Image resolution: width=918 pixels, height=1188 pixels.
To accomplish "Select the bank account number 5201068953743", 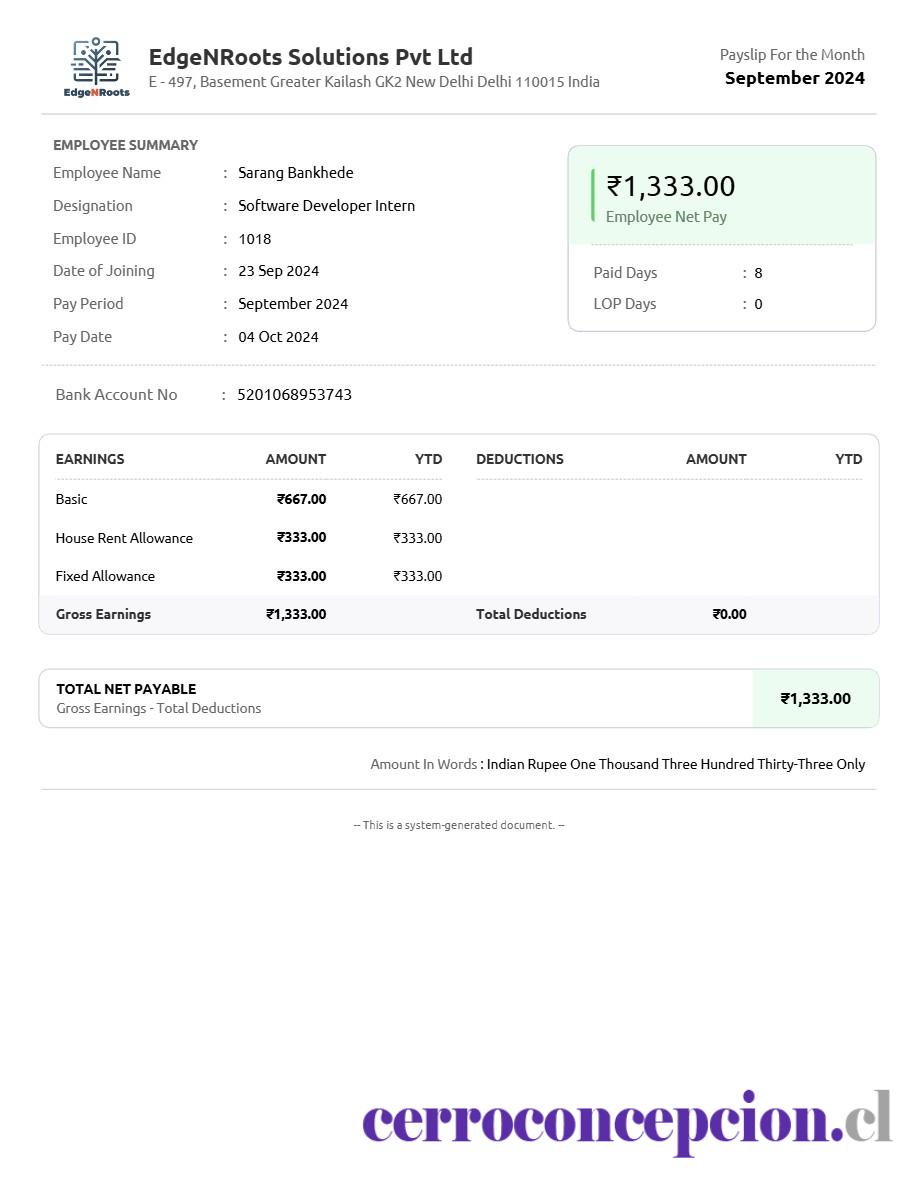I will click(295, 395).
